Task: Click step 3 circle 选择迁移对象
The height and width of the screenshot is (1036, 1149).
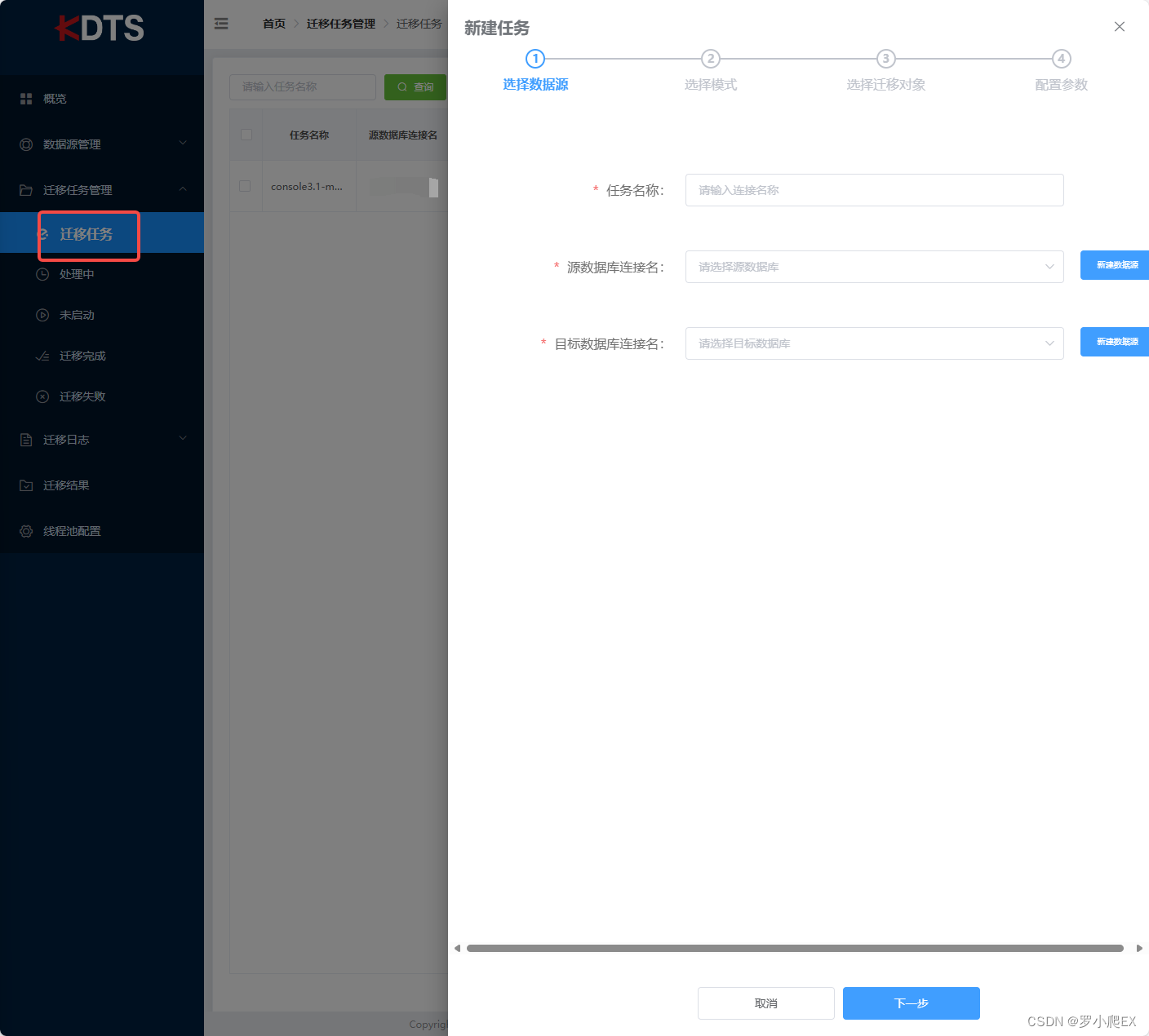Action: point(886,59)
